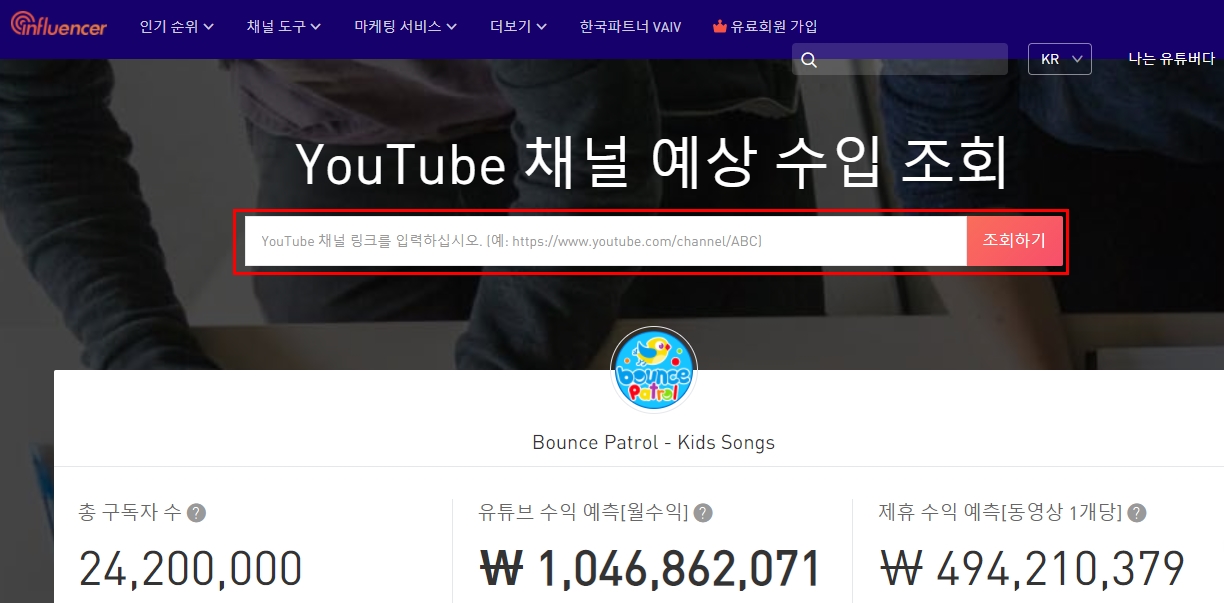The width and height of the screenshot is (1224, 603).
Task: Expand the 채널 도구 menu
Action: tap(284, 27)
